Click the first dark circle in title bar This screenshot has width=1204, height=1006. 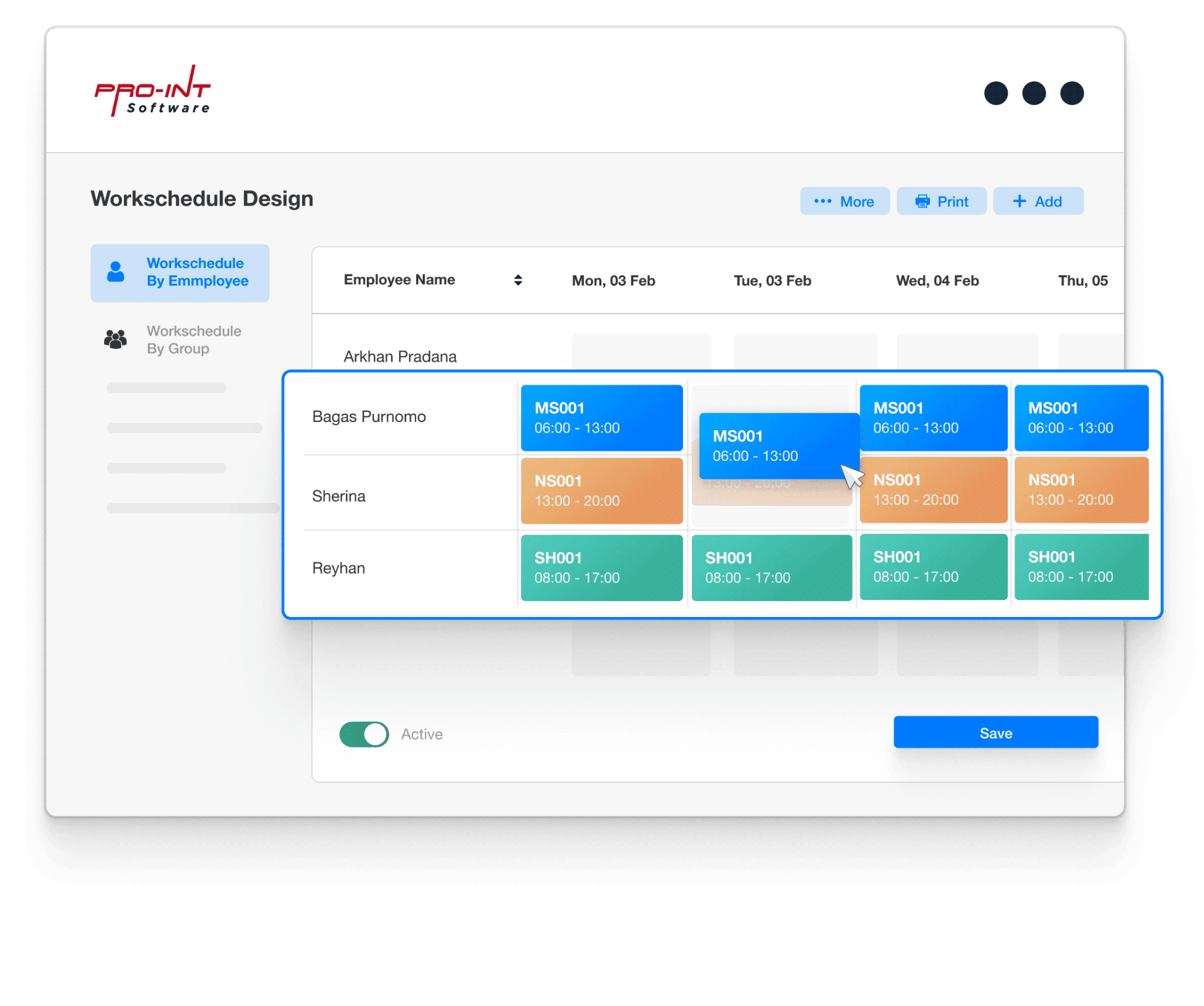[x=995, y=93]
